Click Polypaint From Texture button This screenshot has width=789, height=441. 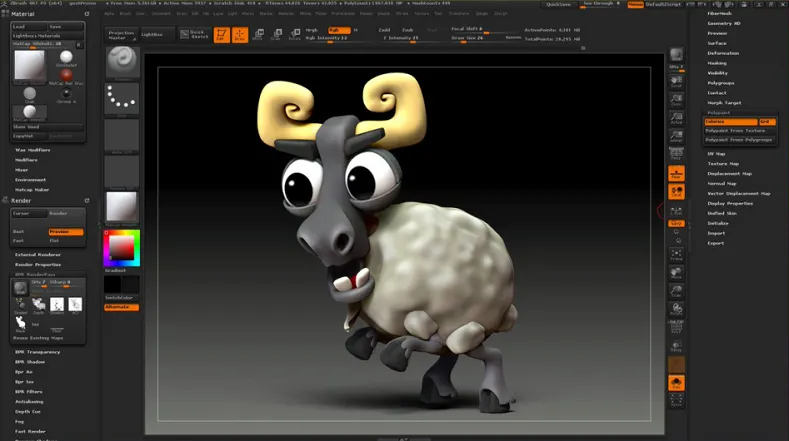tap(736, 130)
